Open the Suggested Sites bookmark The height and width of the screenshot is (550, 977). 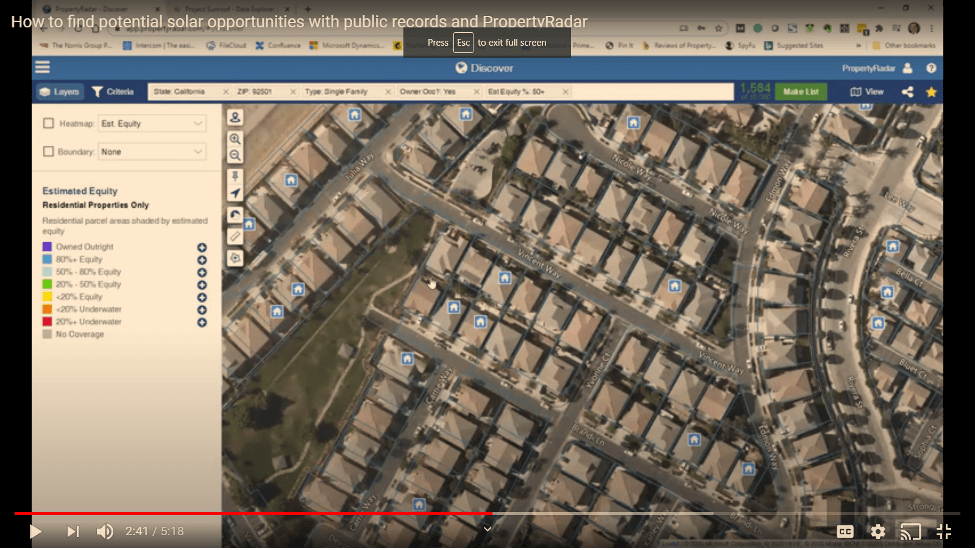(x=793, y=45)
